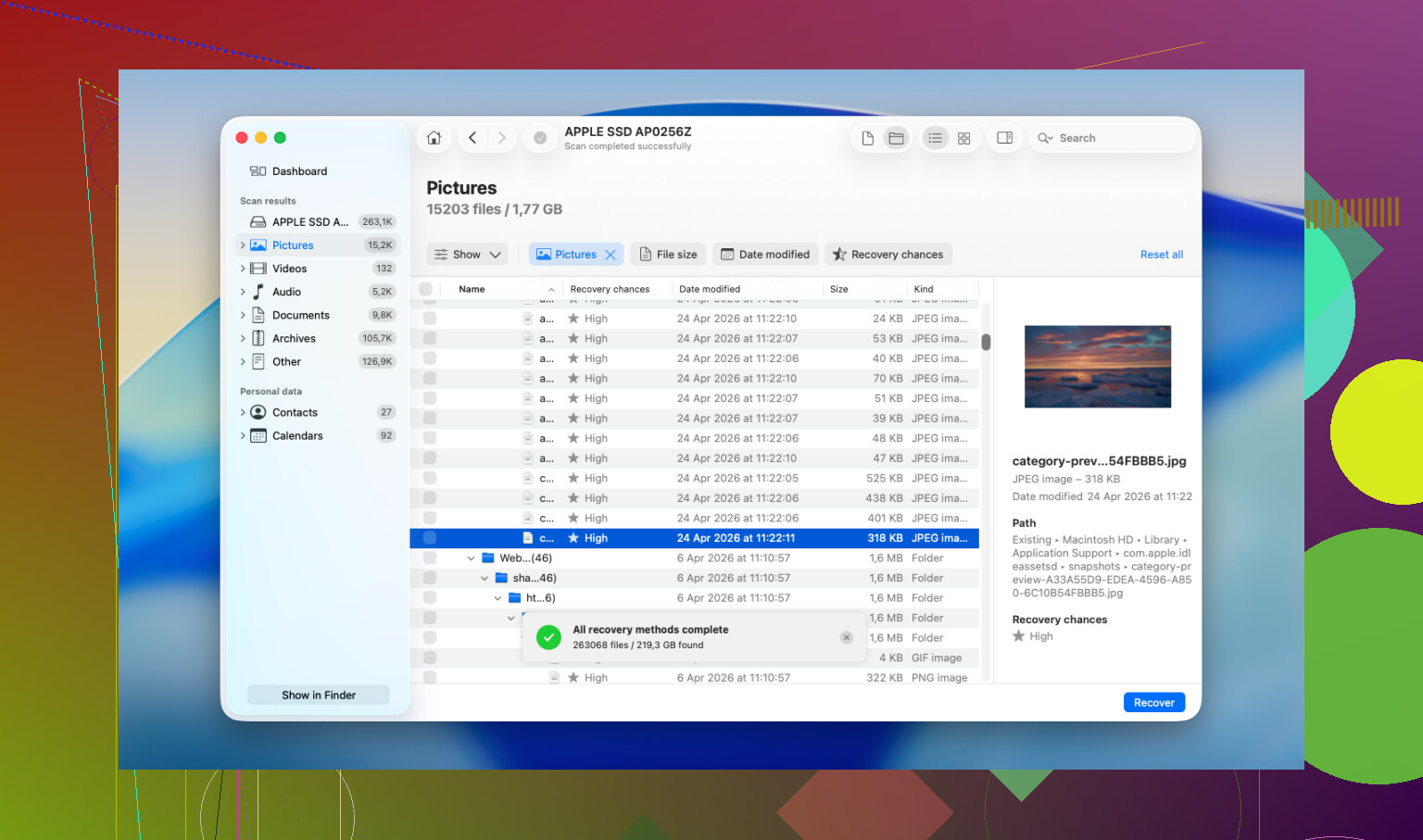
Task: Collapse the Web...(46) folder
Action: pyautogui.click(x=471, y=558)
